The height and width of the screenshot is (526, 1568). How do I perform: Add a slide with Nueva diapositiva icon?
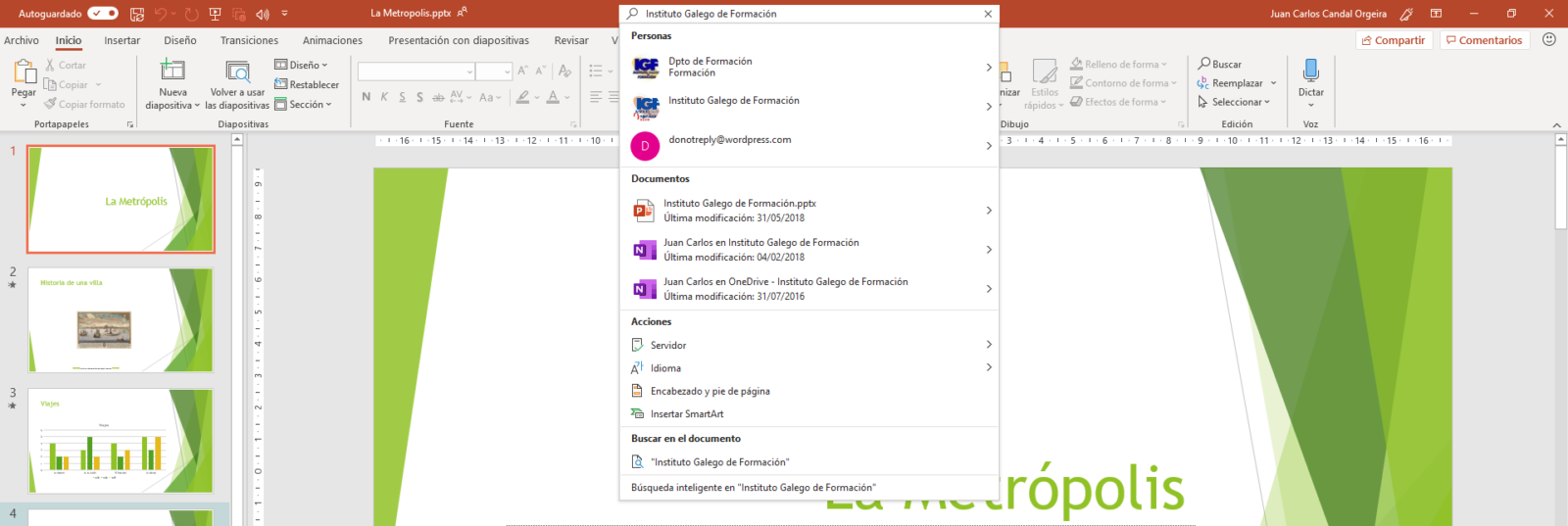tap(172, 71)
